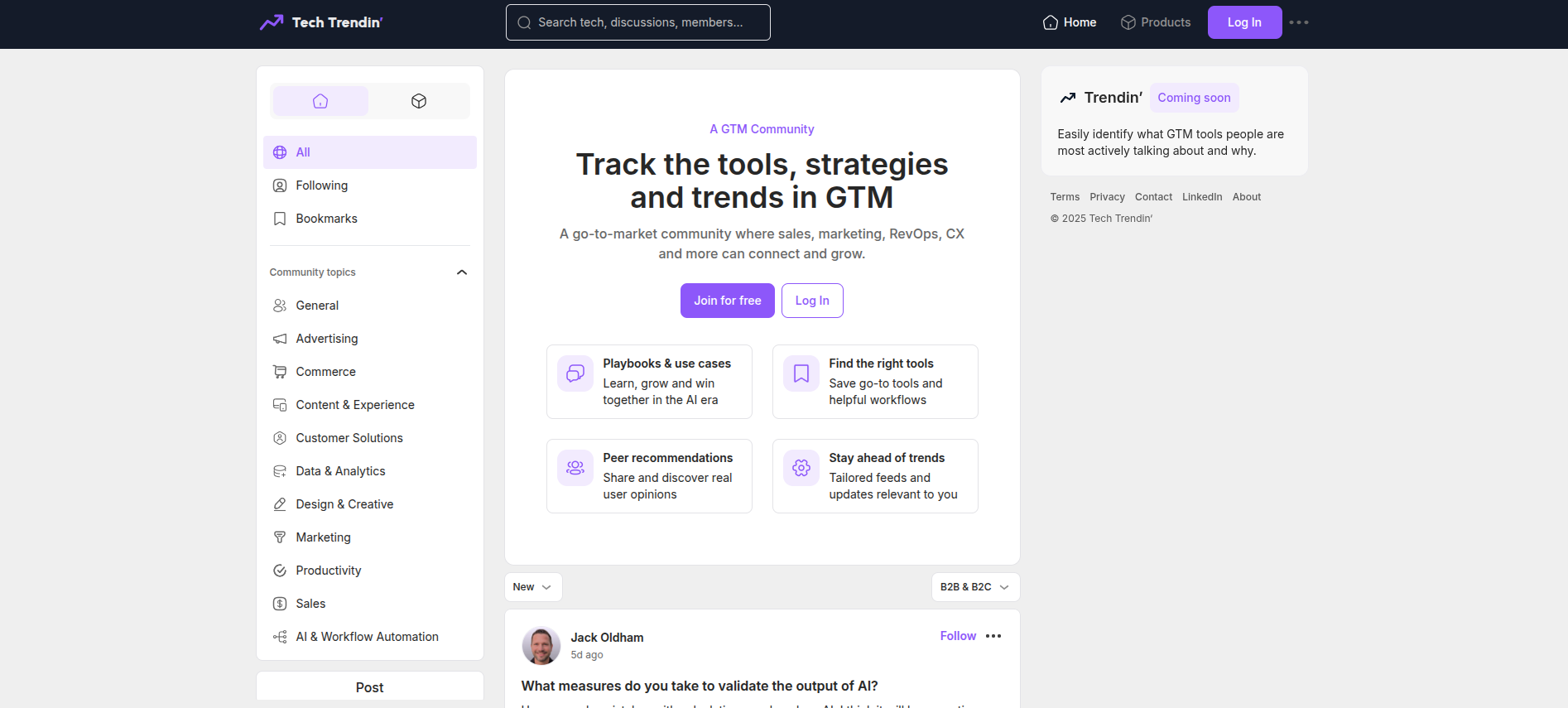Click the Playbooks & use cases chat icon
1568x708 pixels.
click(575, 373)
